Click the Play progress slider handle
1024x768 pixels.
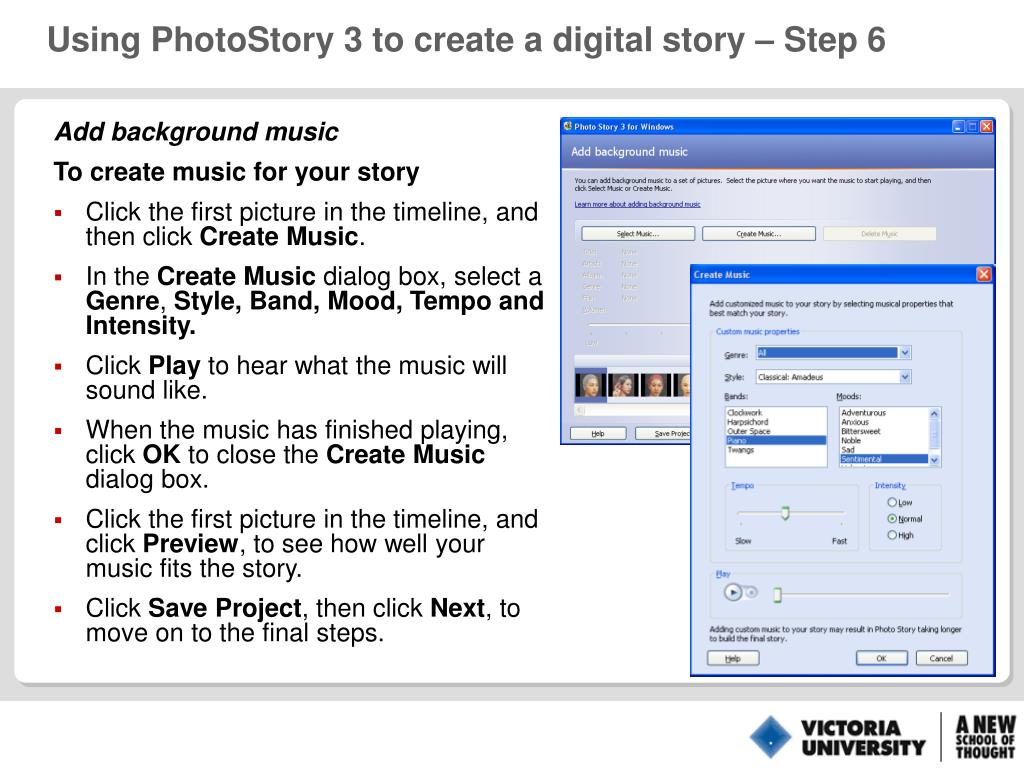click(x=777, y=594)
